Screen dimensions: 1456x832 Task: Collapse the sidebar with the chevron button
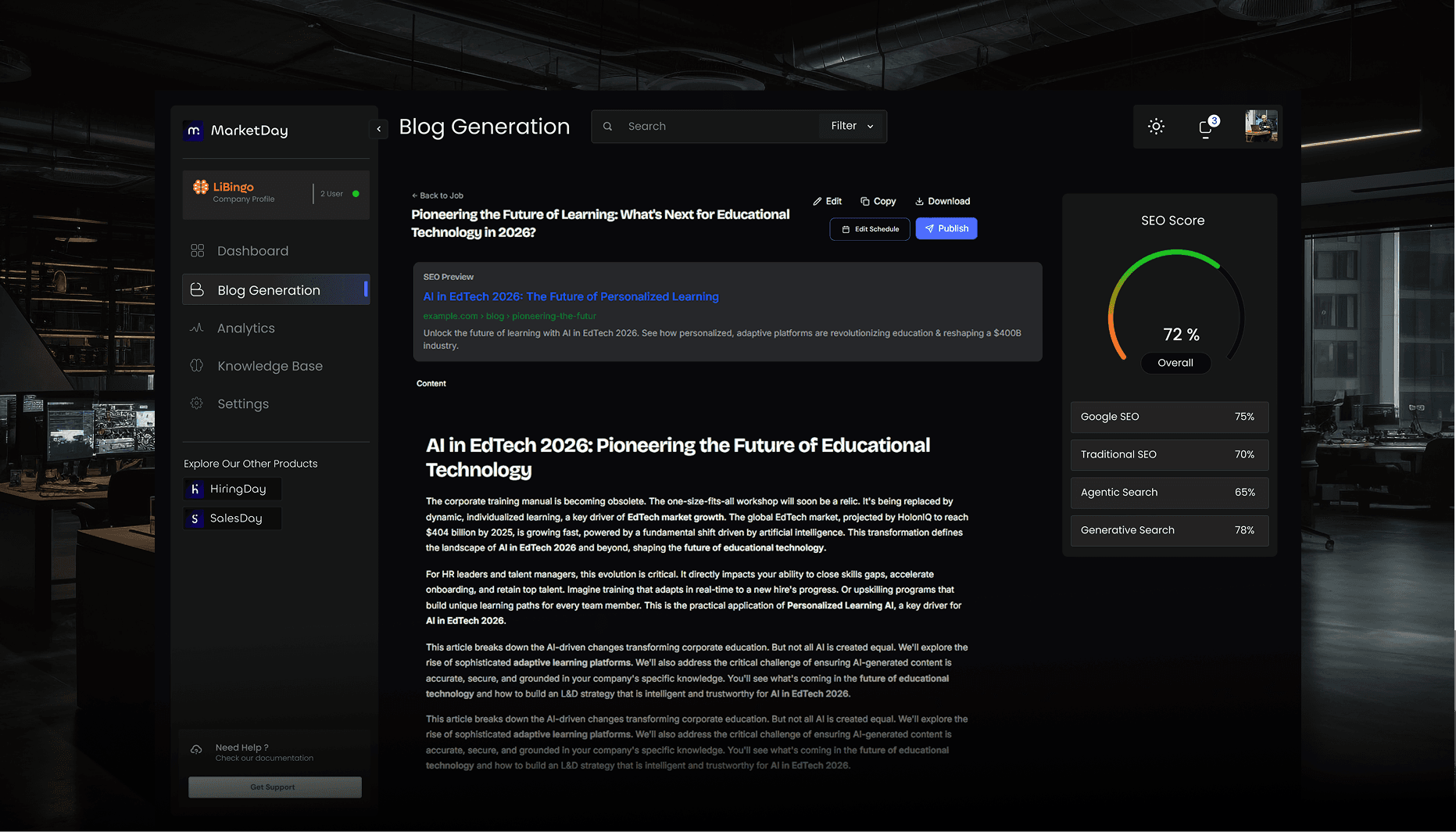pos(379,129)
